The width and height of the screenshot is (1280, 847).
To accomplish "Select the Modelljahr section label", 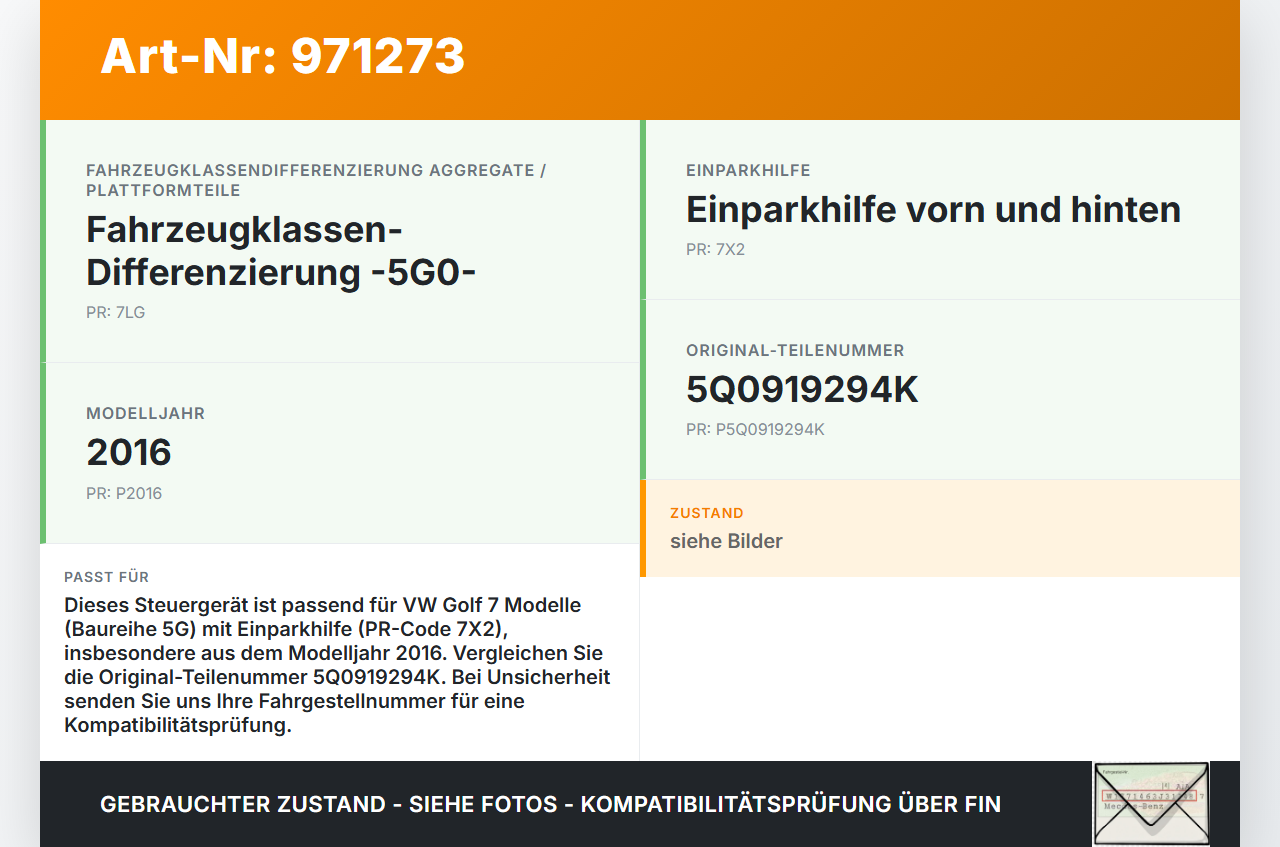I will 145,412.
